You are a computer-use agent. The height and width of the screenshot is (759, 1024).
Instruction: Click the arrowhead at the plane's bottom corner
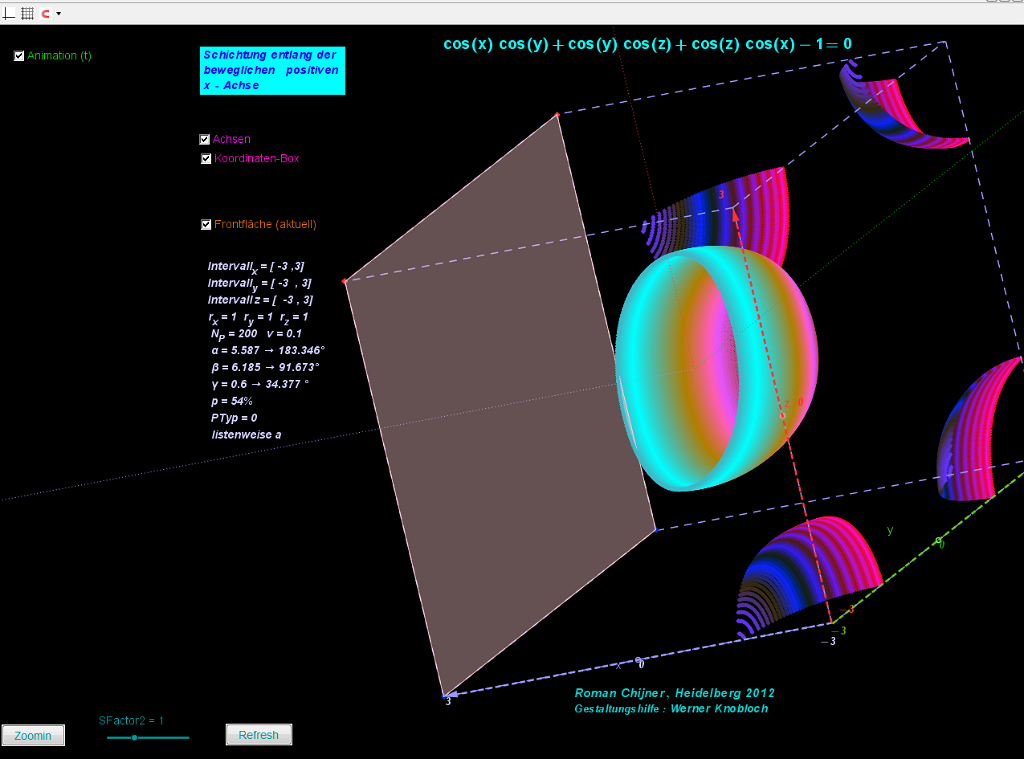(x=449, y=693)
